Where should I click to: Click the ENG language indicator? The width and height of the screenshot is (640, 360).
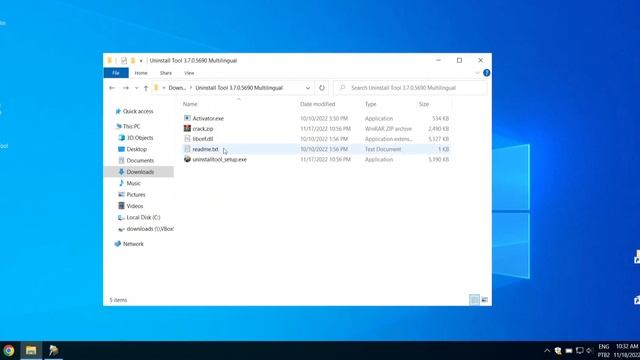click(x=604, y=347)
